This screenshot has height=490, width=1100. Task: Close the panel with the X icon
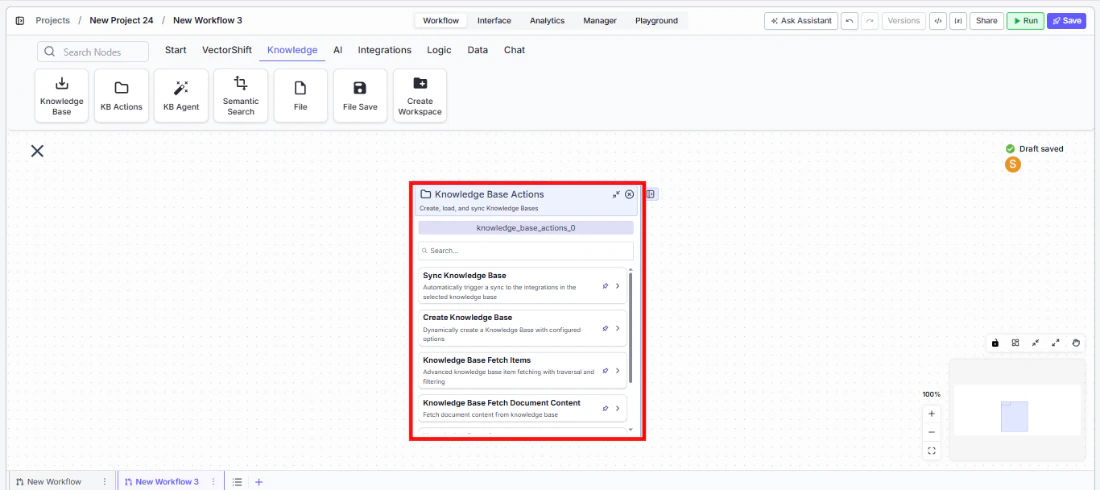click(37, 150)
